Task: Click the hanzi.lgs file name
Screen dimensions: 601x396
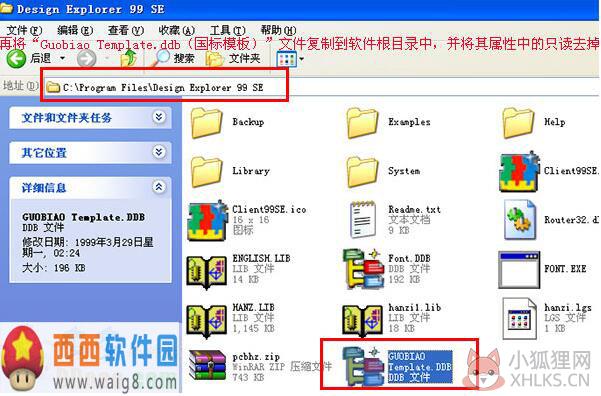Action: click(x=568, y=307)
